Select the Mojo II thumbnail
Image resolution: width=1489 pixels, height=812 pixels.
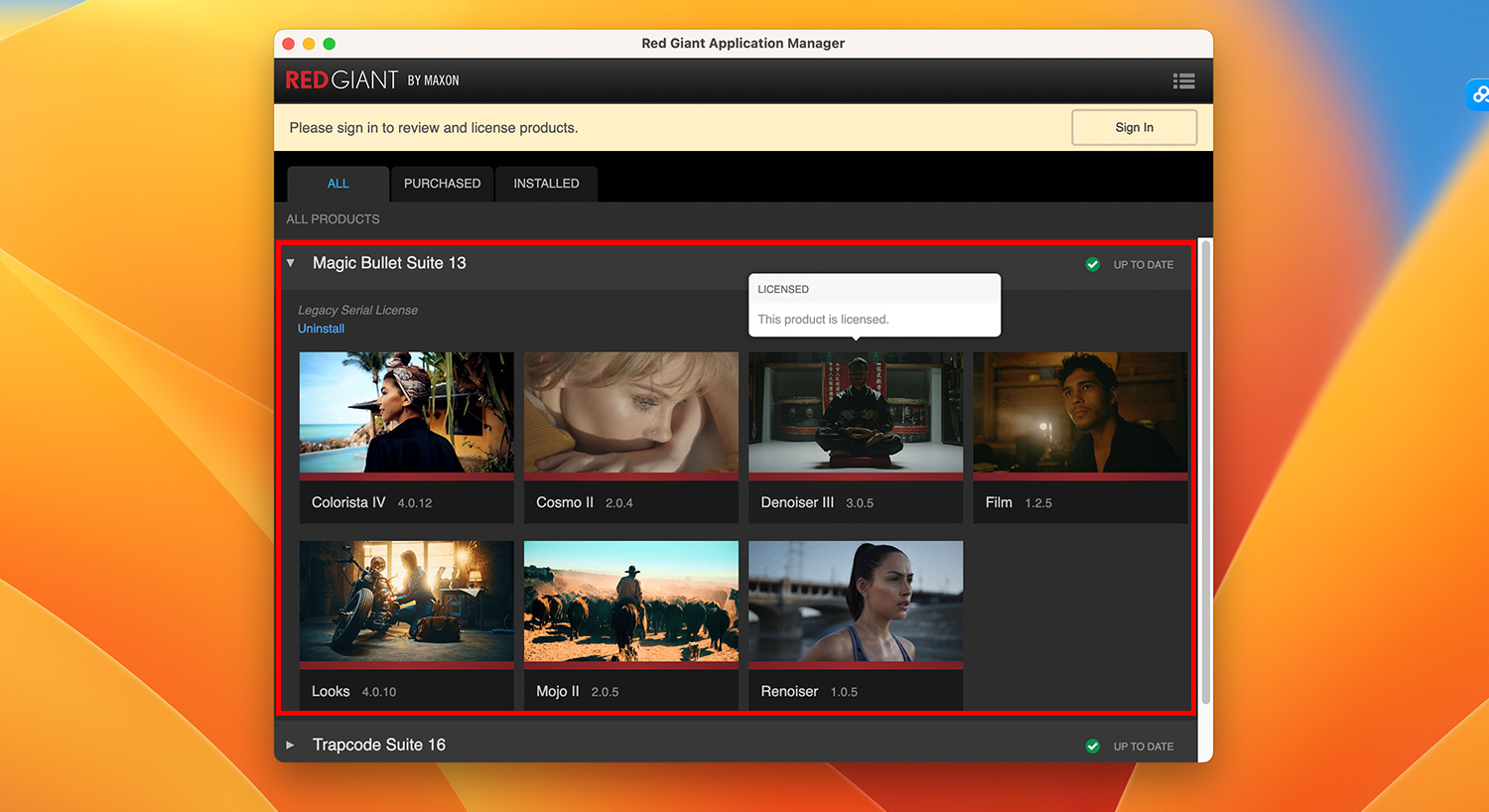pos(630,603)
